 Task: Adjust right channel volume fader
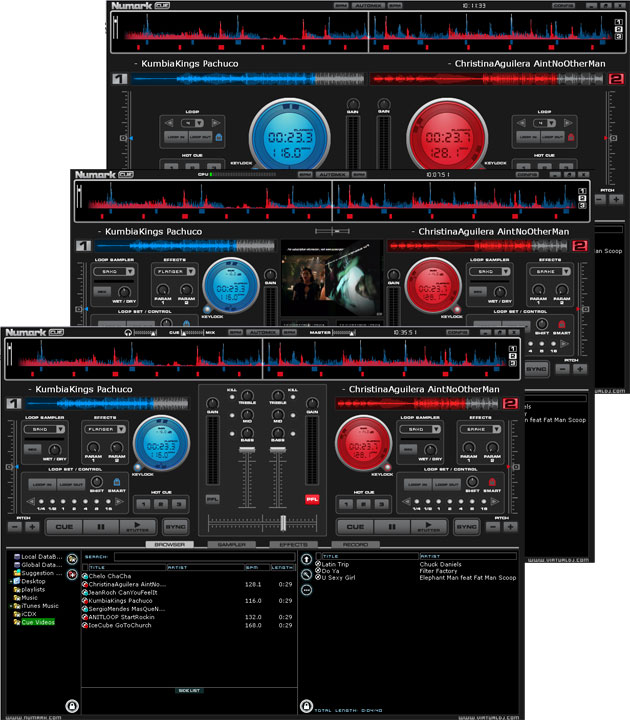point(278,450)
